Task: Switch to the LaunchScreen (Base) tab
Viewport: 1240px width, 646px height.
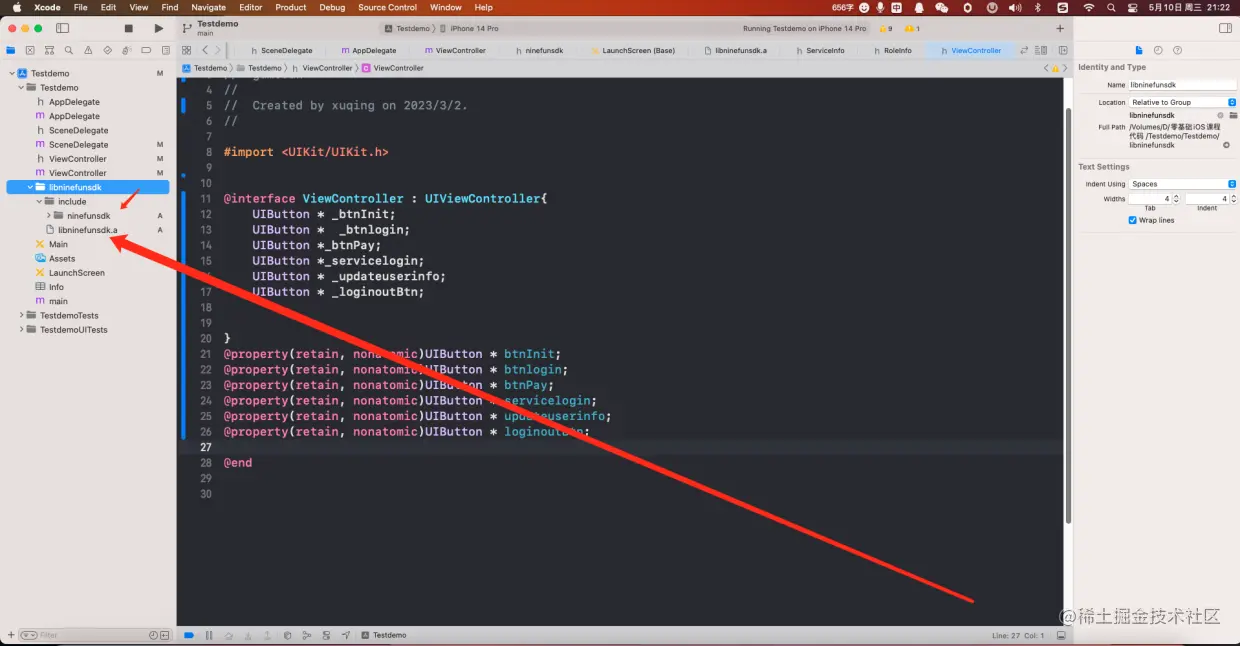Action: click(633, 50)
